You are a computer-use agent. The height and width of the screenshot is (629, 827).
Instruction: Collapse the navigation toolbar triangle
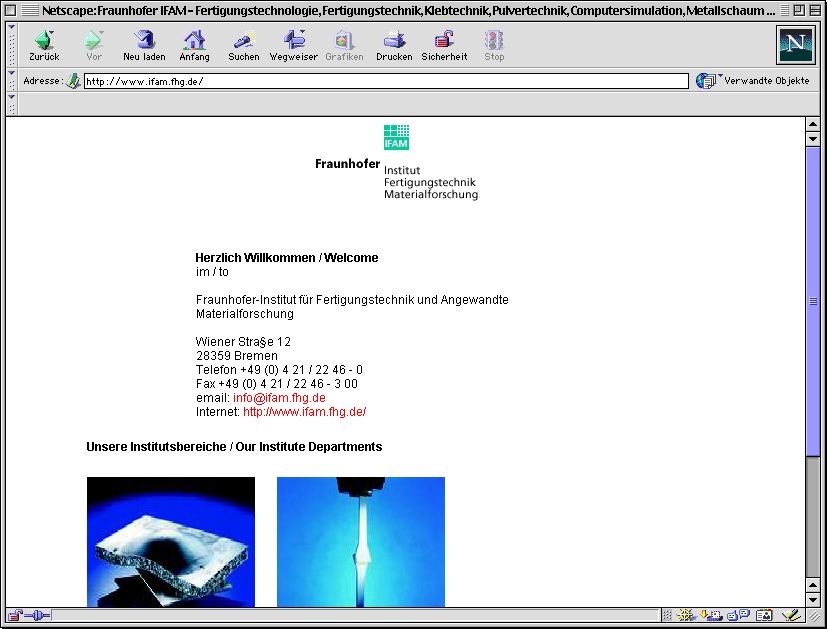click(x=11, y=26)
